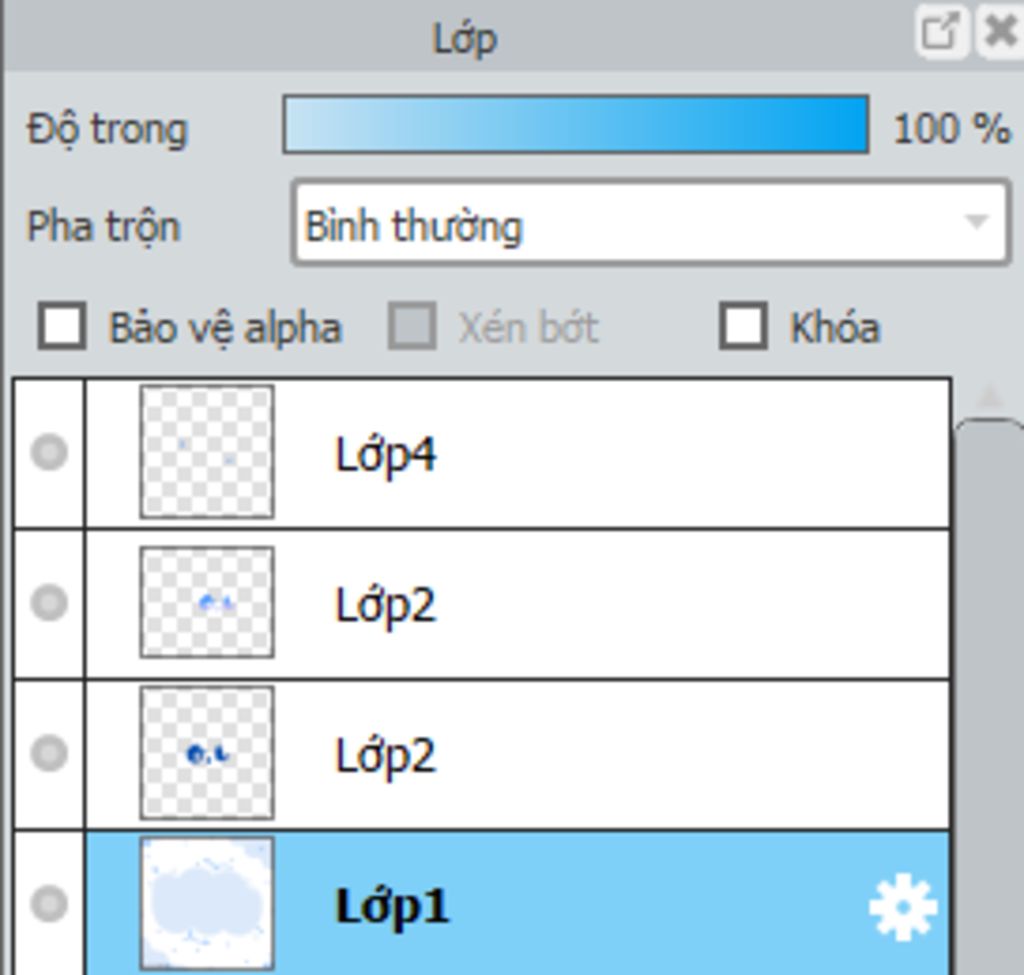This screenshot has height=975, width=1024.
Task: Click the Xén bớt clipping checkbox
Action: click(412, 325)
